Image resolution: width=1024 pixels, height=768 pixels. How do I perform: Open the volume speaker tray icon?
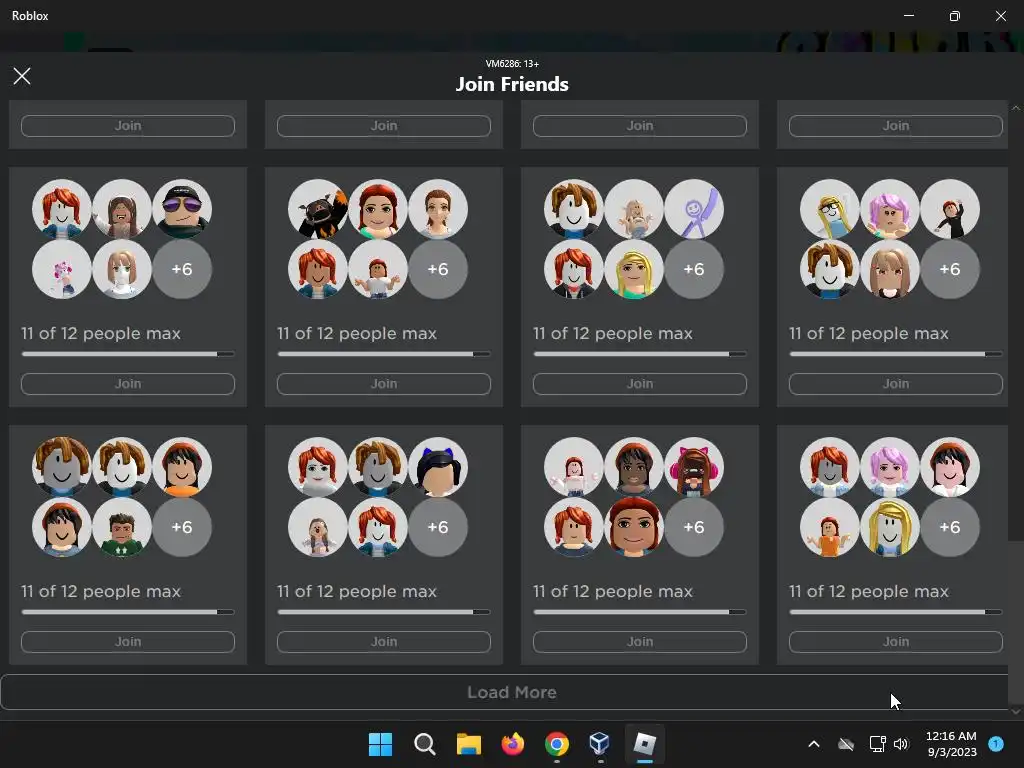coord(901,744)
